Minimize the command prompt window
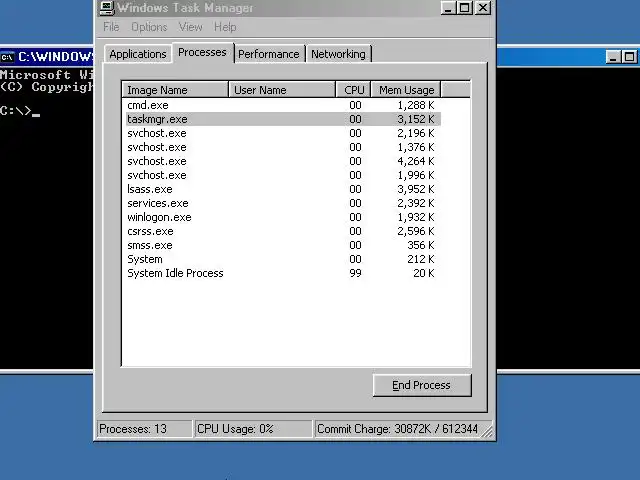 613,57
